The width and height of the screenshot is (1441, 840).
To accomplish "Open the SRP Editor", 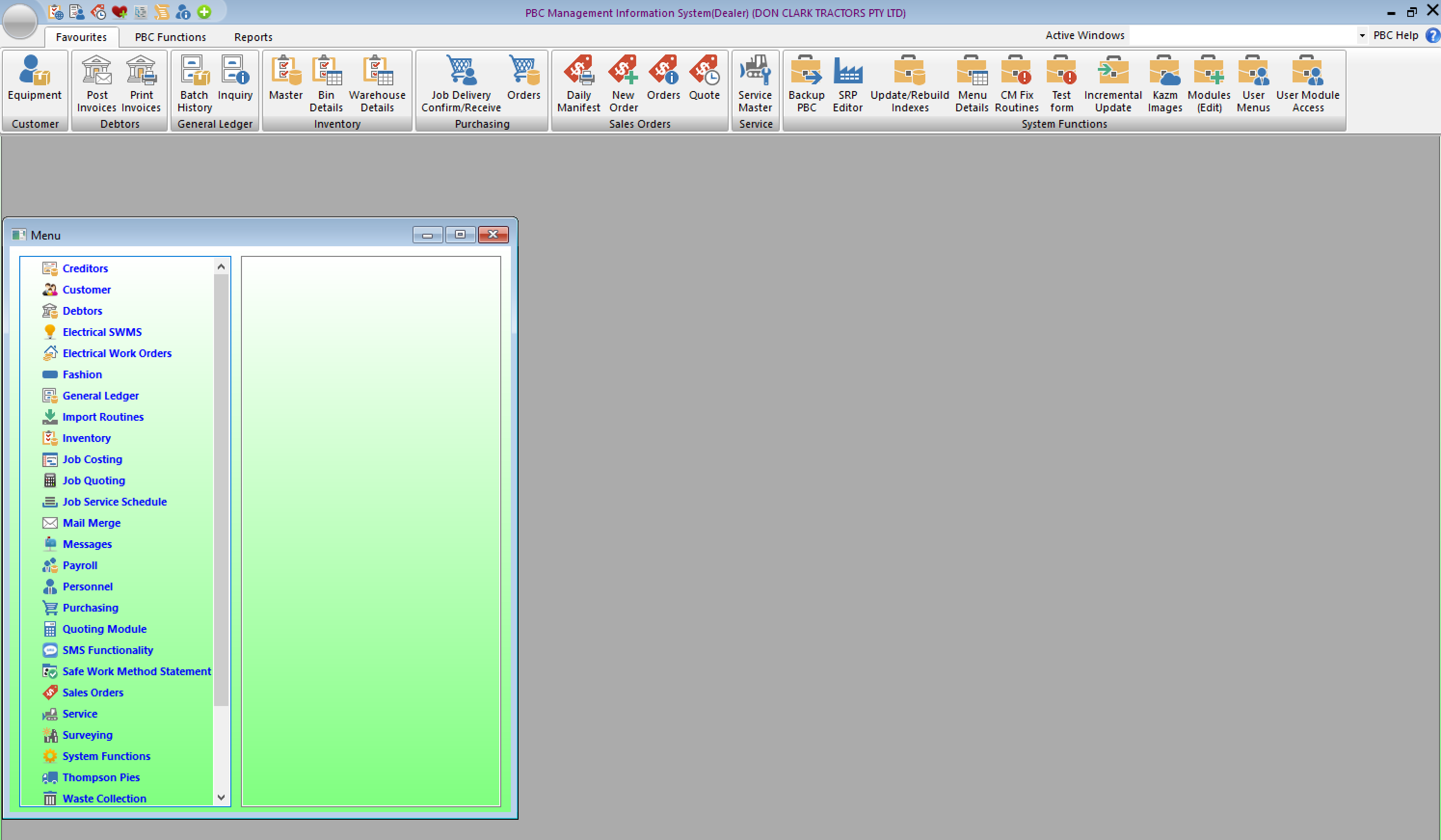I will 847,84.
